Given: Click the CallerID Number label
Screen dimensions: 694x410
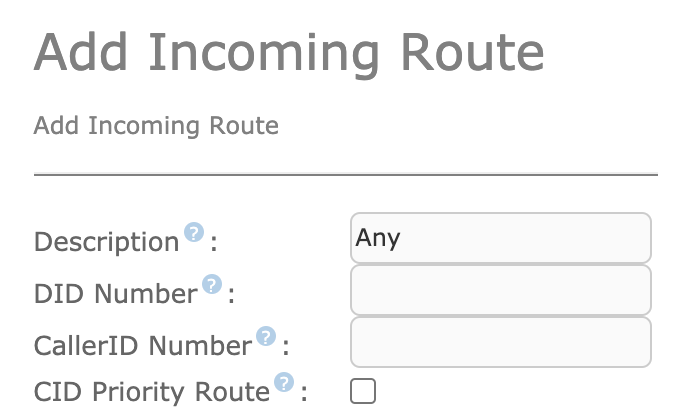Looking at the screenshot, I should tap(143, 346).
